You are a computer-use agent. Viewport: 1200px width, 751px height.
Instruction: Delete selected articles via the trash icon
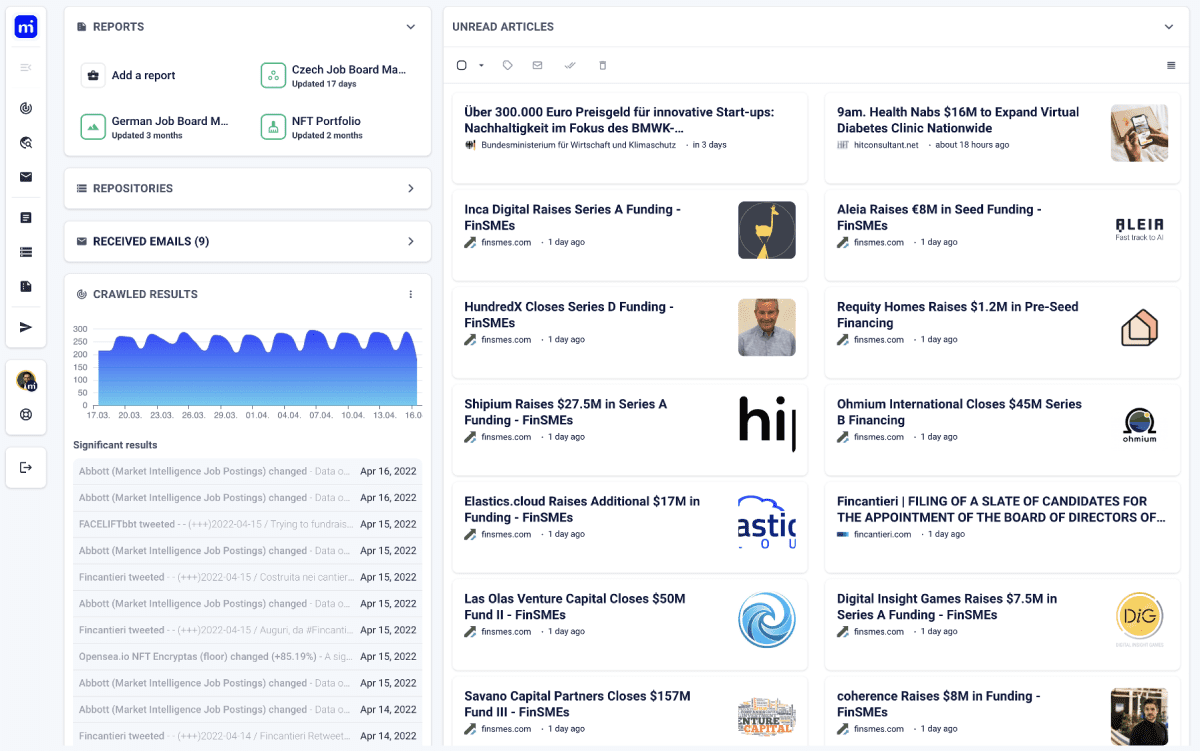tap(602, 64)
